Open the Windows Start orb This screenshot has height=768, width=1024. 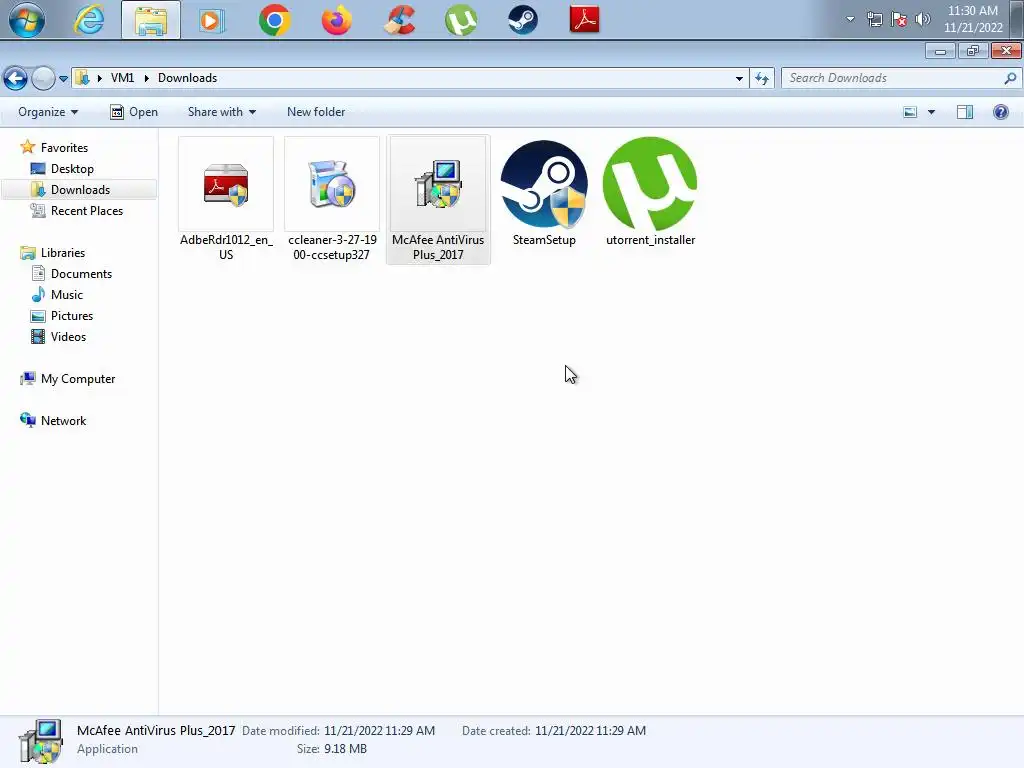coord(26,20)
